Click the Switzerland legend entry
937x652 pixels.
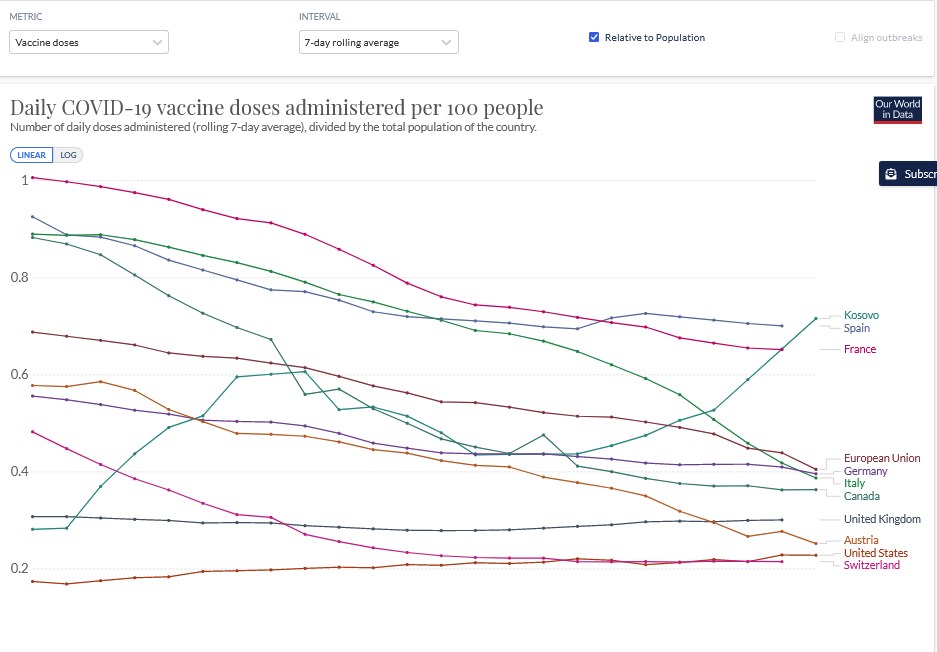point(871,565)
